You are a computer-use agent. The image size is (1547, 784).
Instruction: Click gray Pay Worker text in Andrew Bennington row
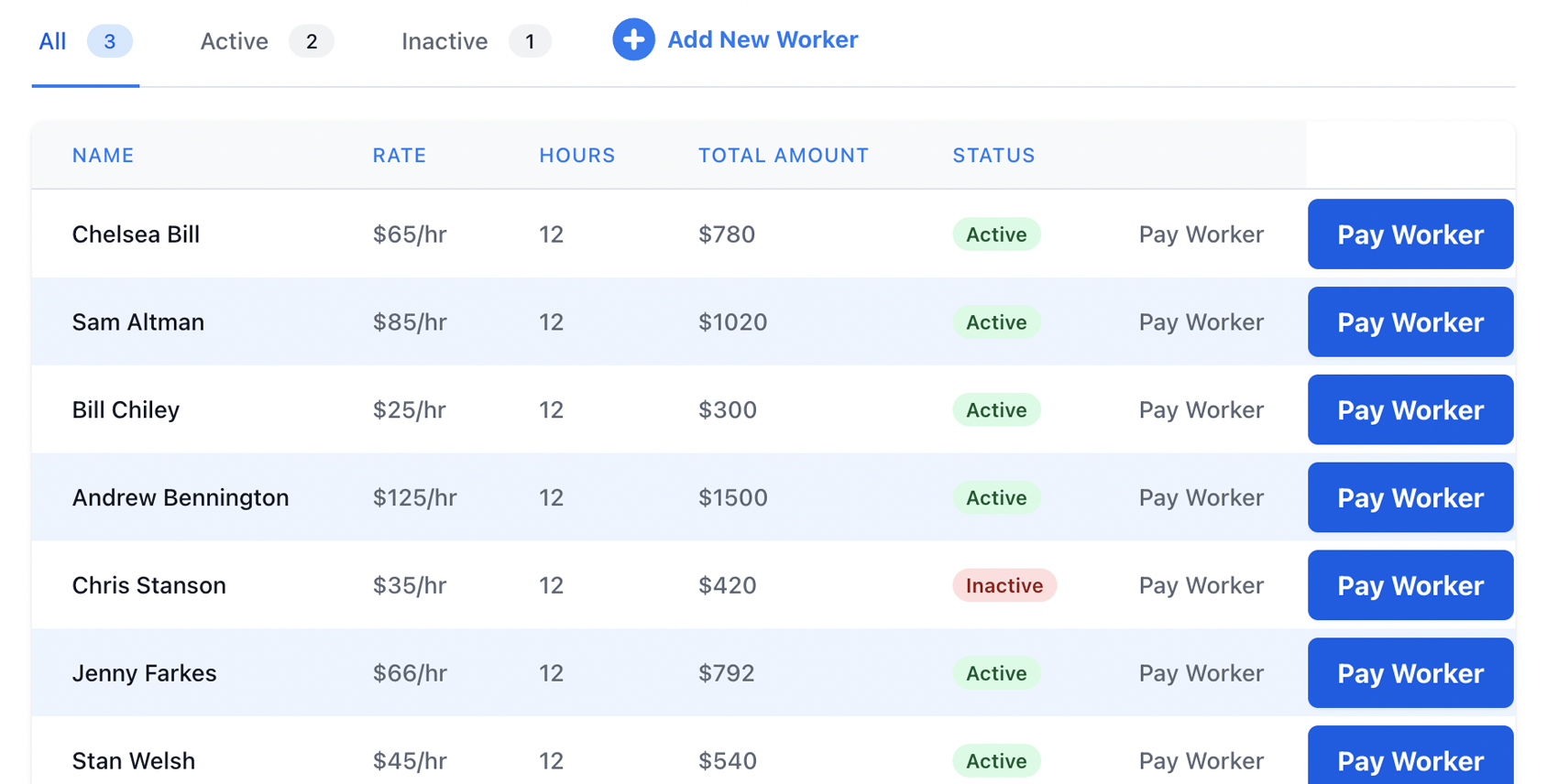click(x=1201, y=497)
